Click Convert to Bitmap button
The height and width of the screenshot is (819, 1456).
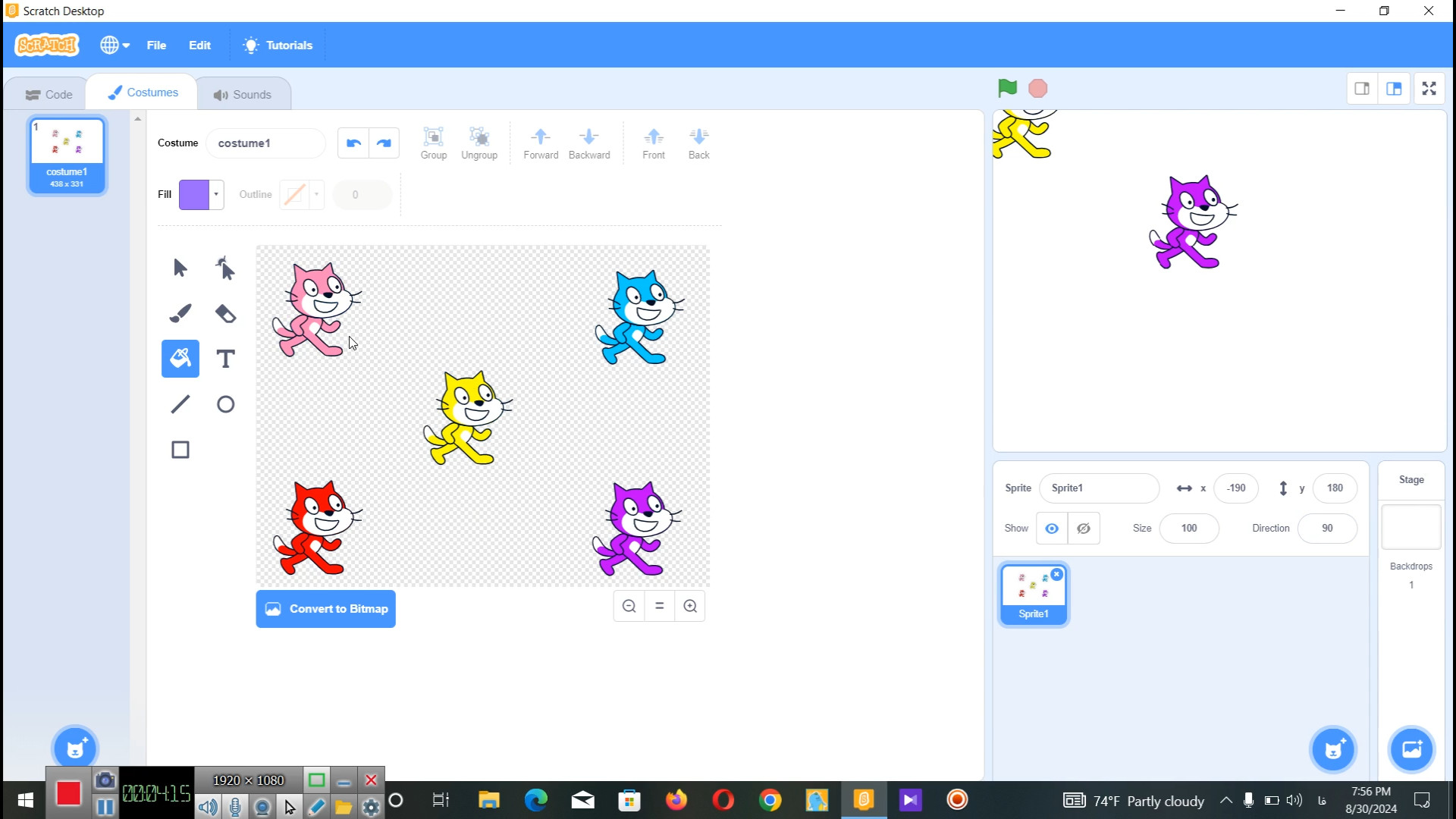coord(325,609)
